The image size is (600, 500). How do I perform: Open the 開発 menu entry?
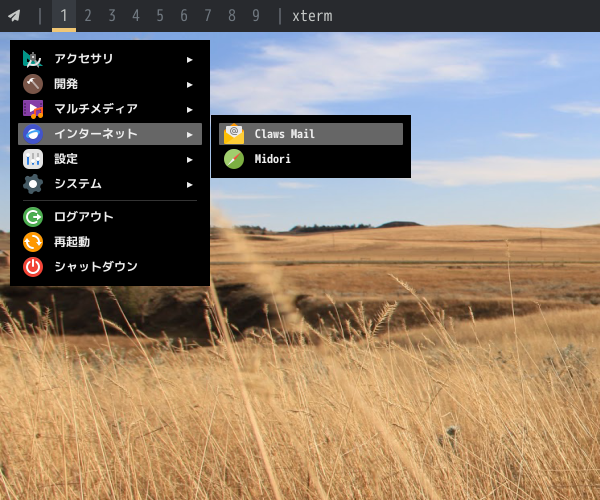110,84
